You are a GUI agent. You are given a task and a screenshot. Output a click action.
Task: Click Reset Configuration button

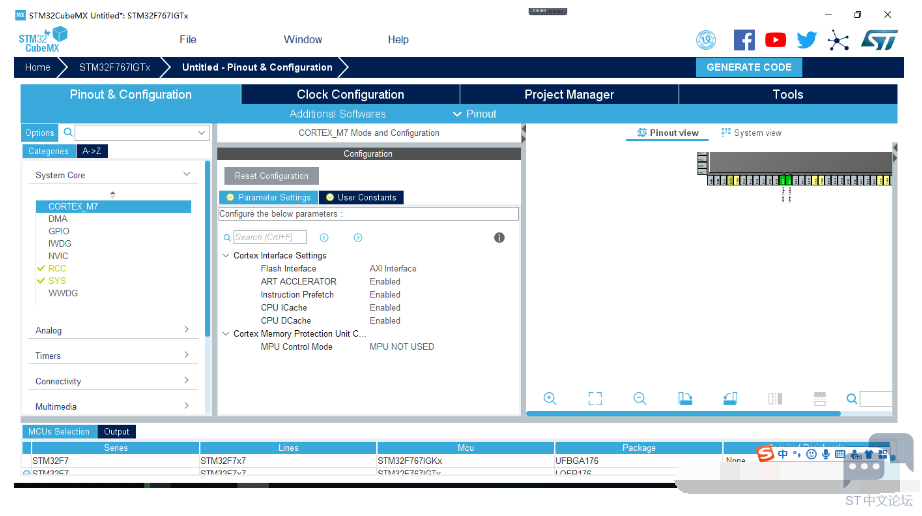pos(271,176)
